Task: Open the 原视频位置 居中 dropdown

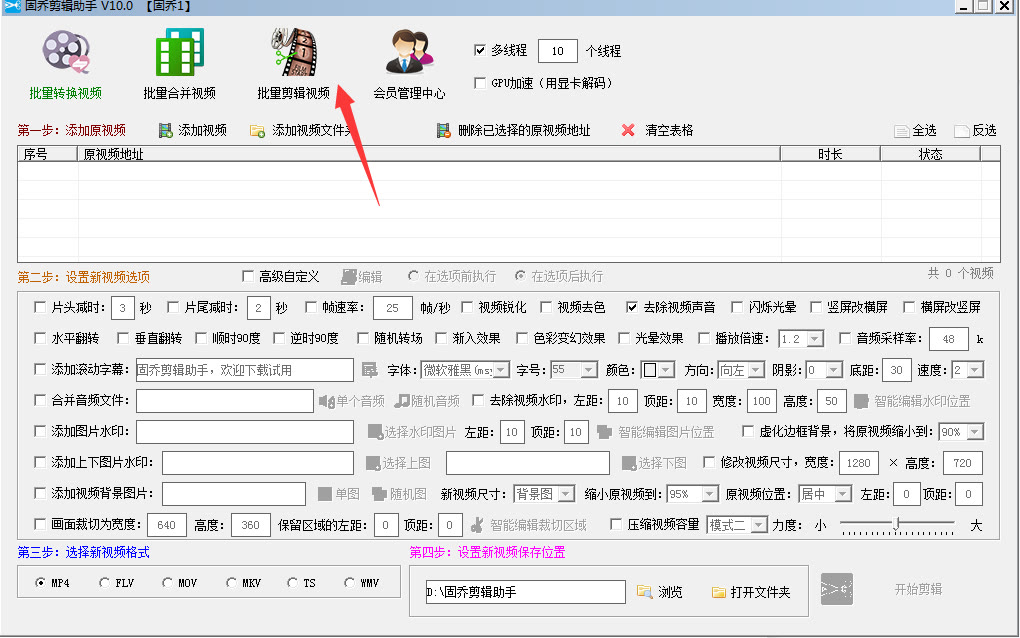Action: pos(843,494)
